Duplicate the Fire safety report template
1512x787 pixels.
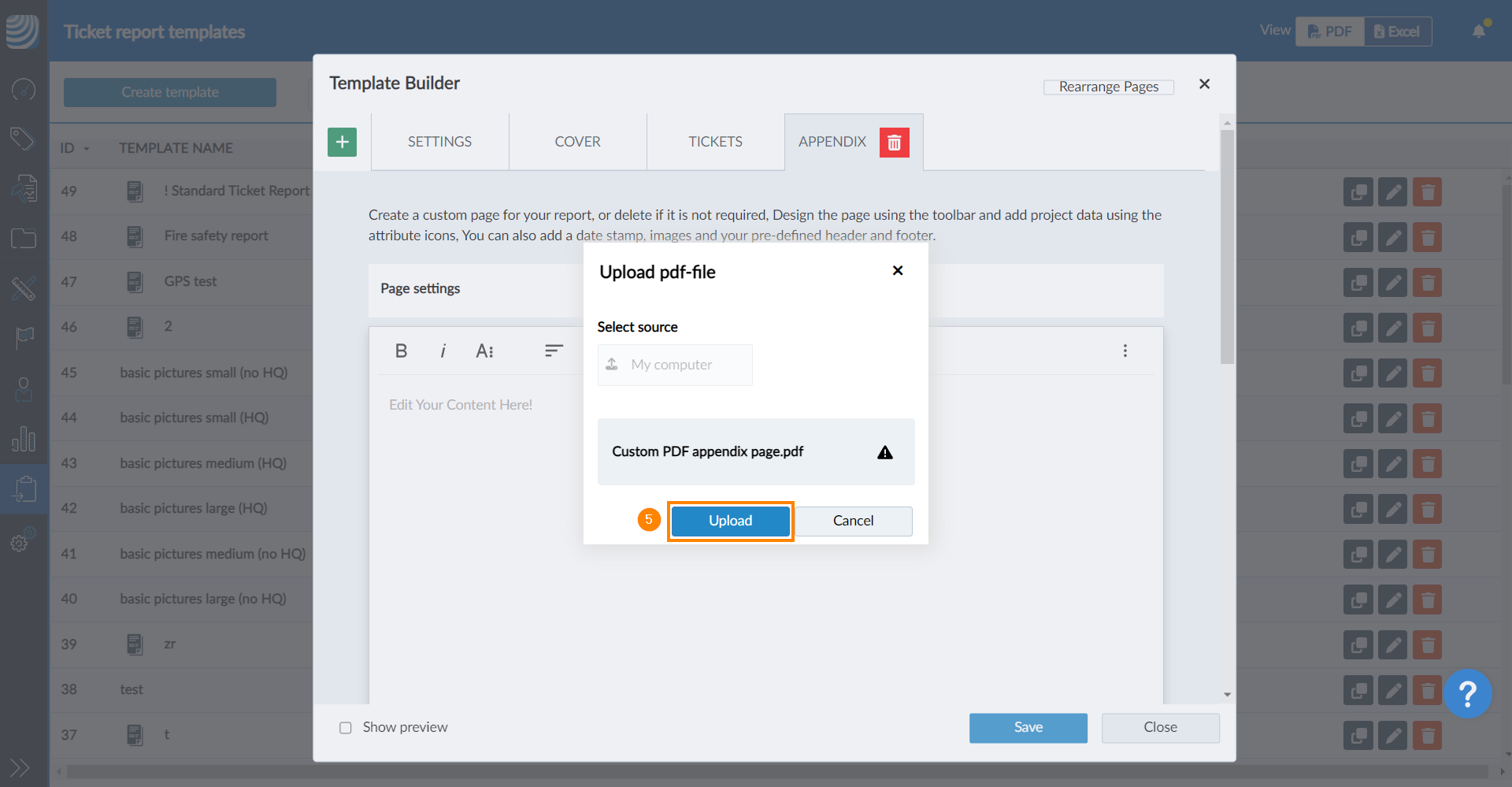(1358, 237)
